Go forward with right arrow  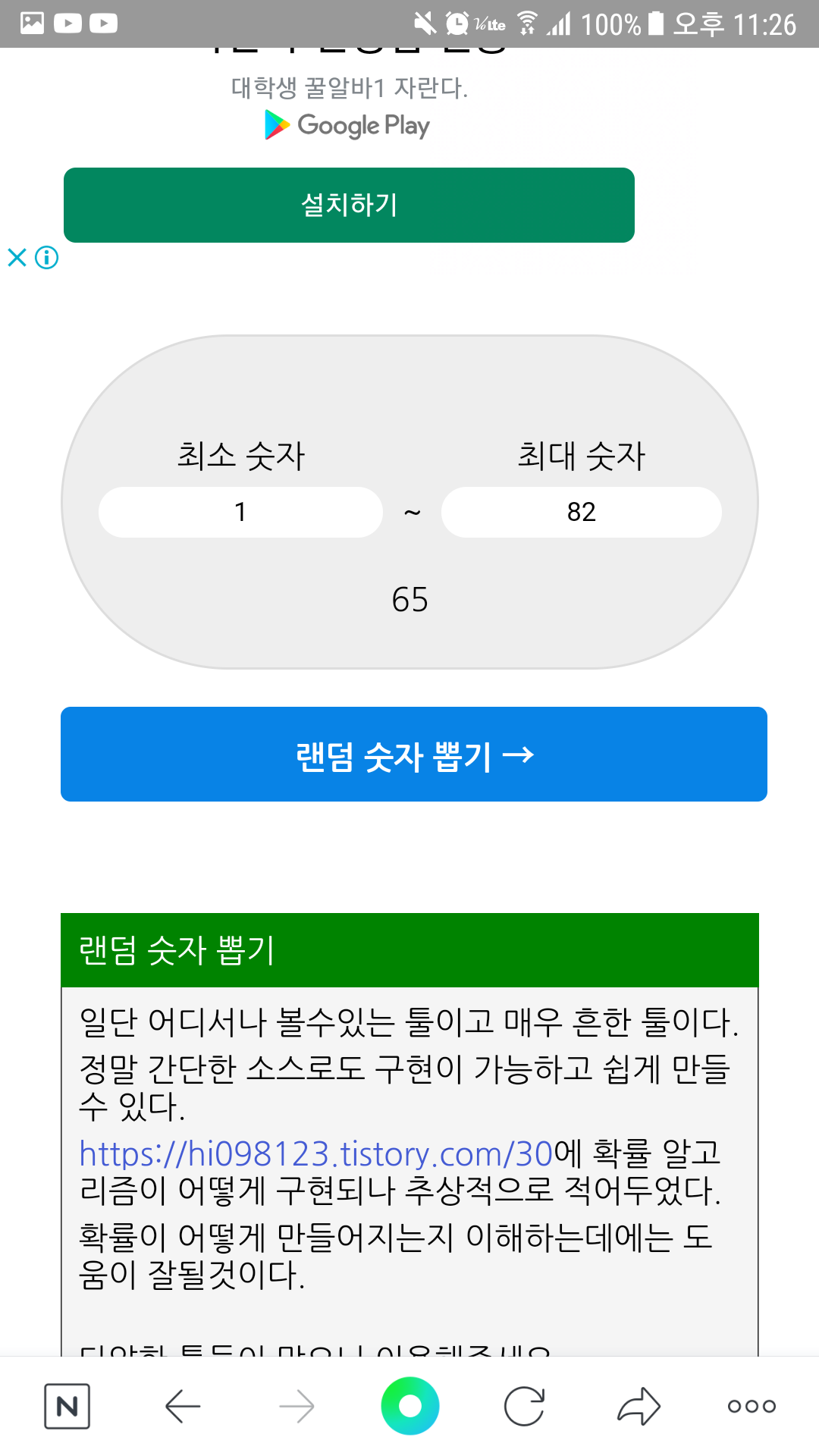[x=297, y=1407]
